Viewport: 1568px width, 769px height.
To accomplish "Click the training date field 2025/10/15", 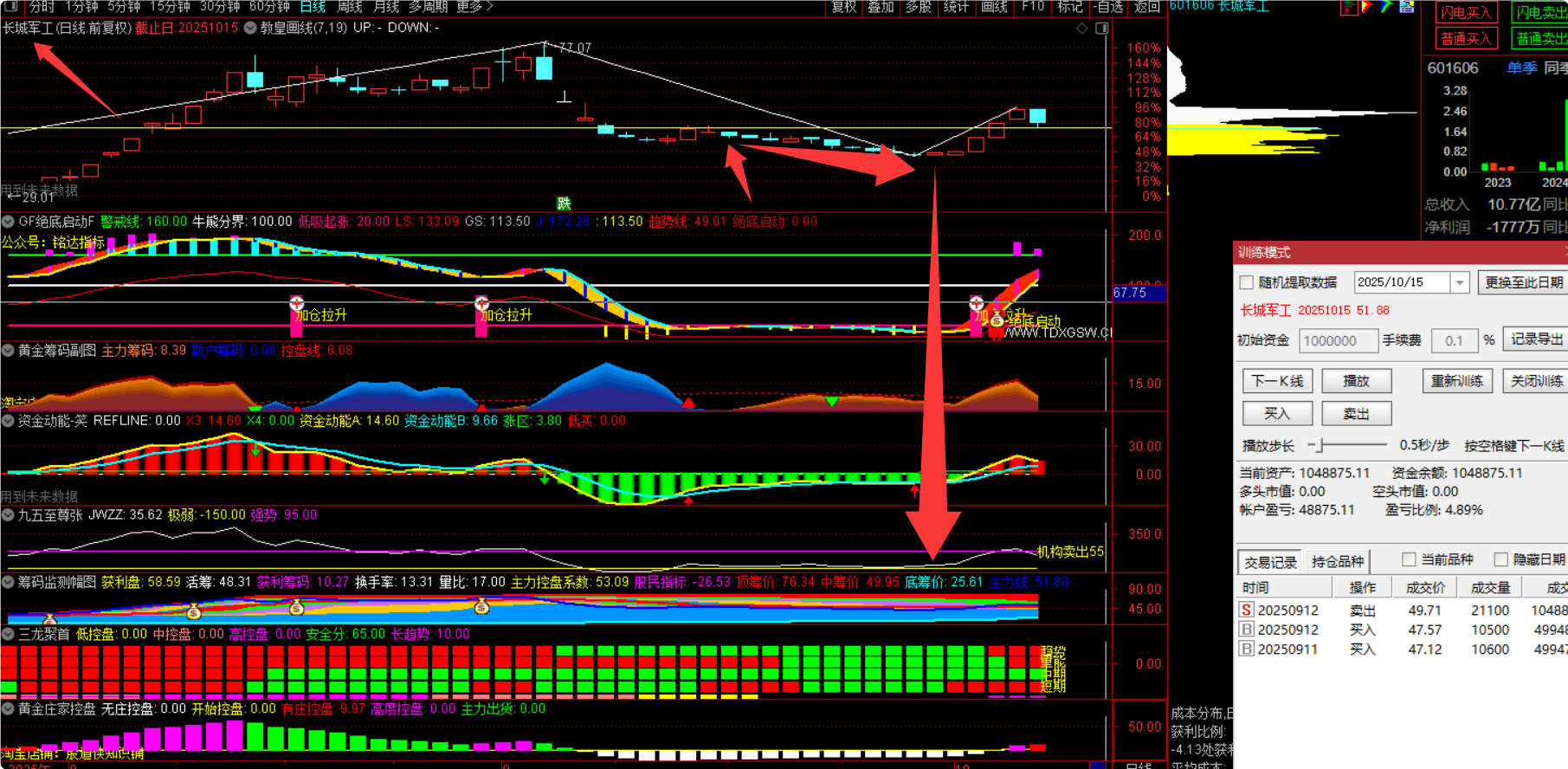I will click(x=1403, y=283).
